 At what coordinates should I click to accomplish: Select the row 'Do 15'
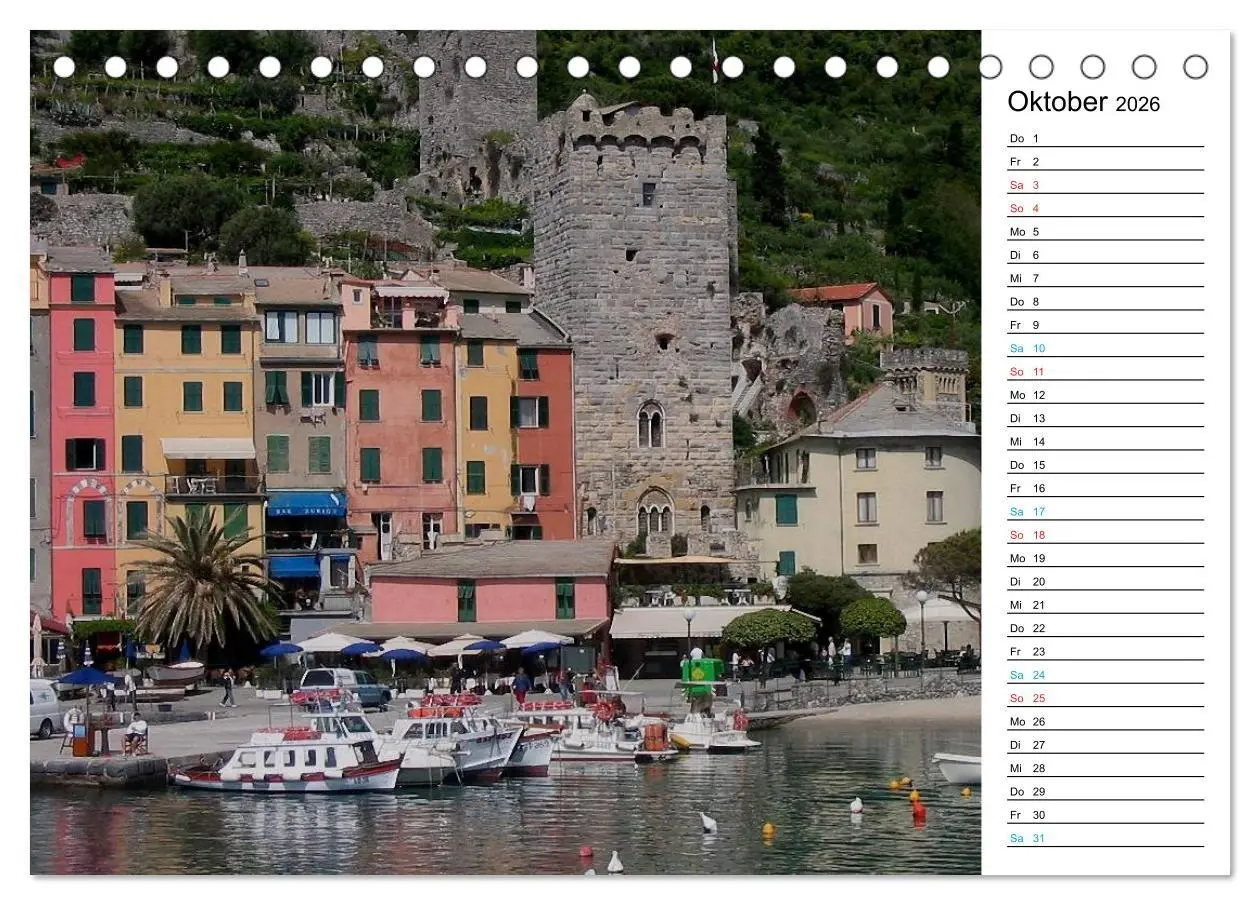[x=1105, y=464]
